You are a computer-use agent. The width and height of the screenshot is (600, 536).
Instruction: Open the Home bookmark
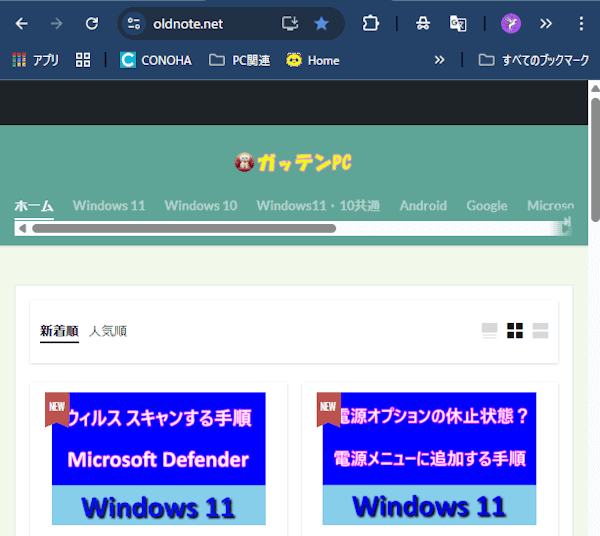coord(313,60)
